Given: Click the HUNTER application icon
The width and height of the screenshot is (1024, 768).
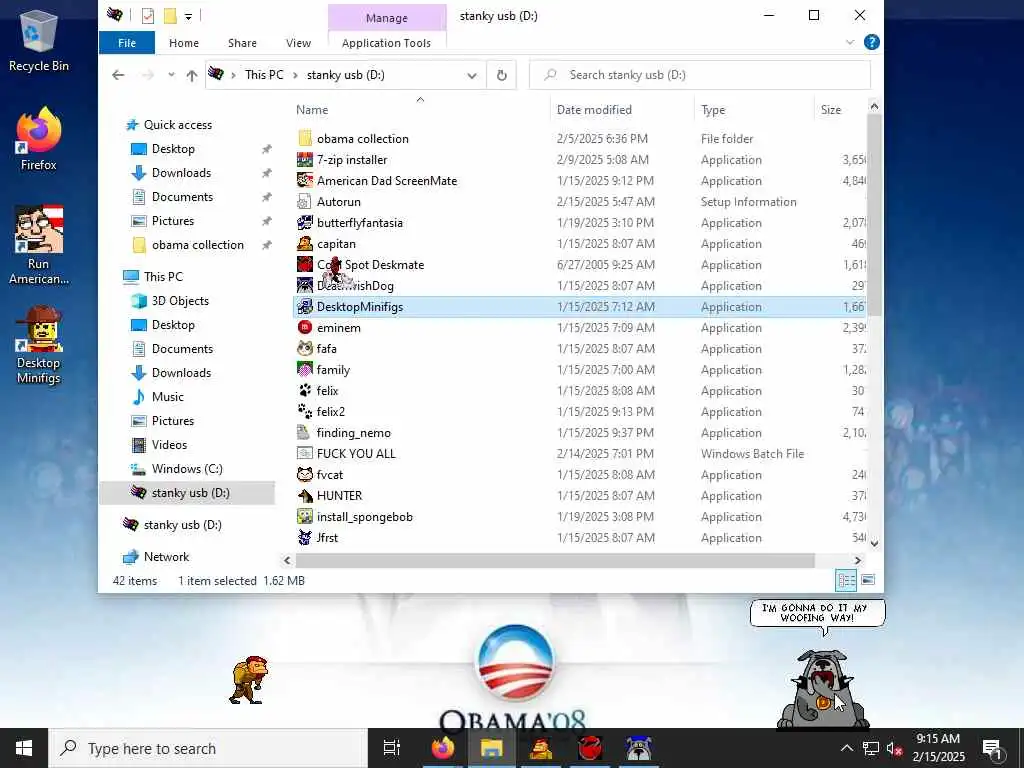Looking at the screenshot, I should click(304, 496).
